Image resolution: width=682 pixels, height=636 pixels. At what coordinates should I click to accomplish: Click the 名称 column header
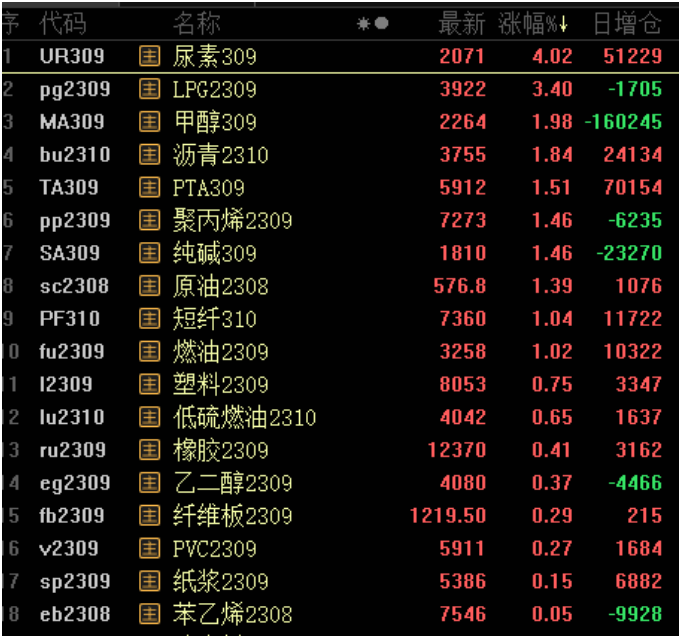pyautogui.click(x=196, y=23)
